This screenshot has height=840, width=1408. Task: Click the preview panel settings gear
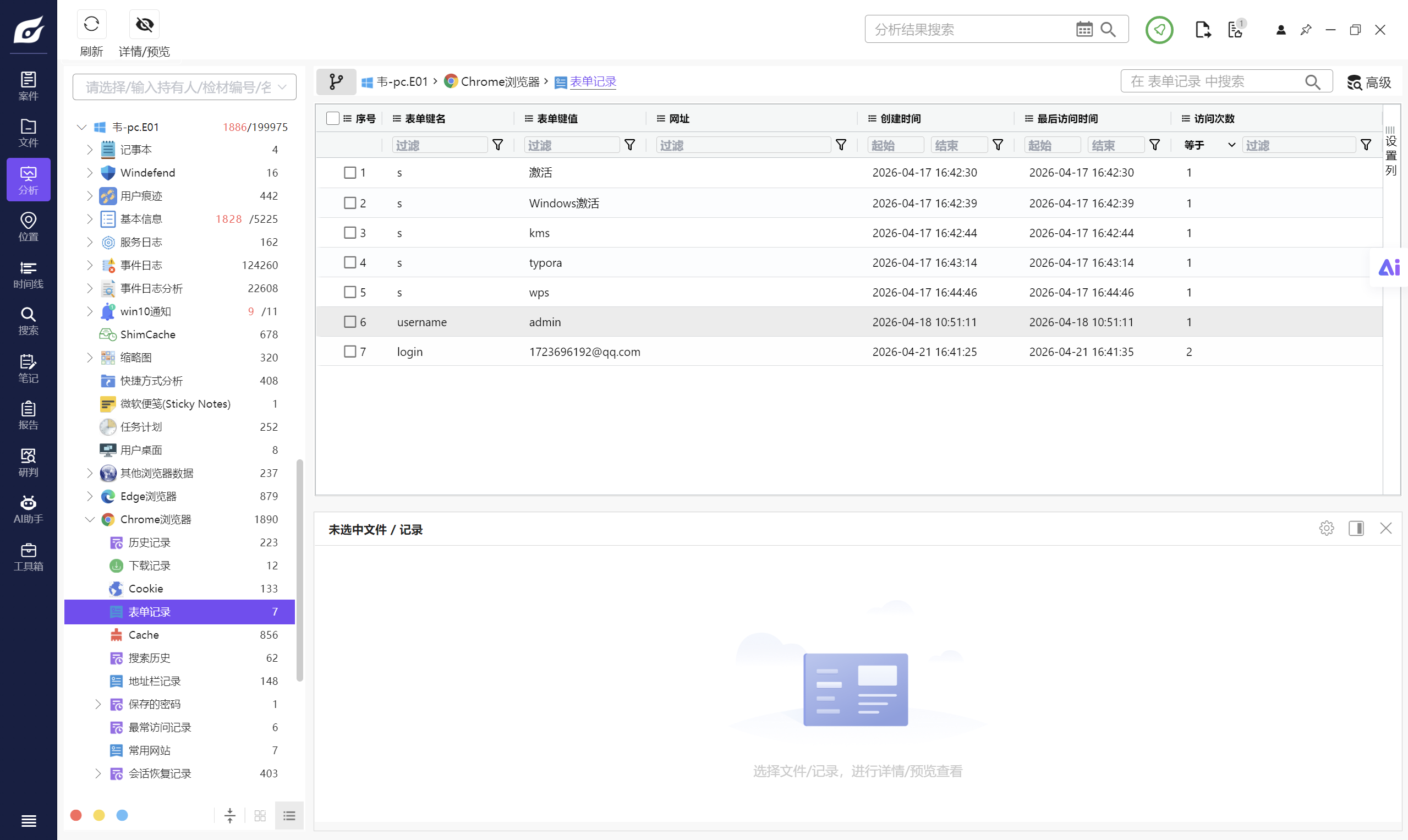pos(1326,528)
